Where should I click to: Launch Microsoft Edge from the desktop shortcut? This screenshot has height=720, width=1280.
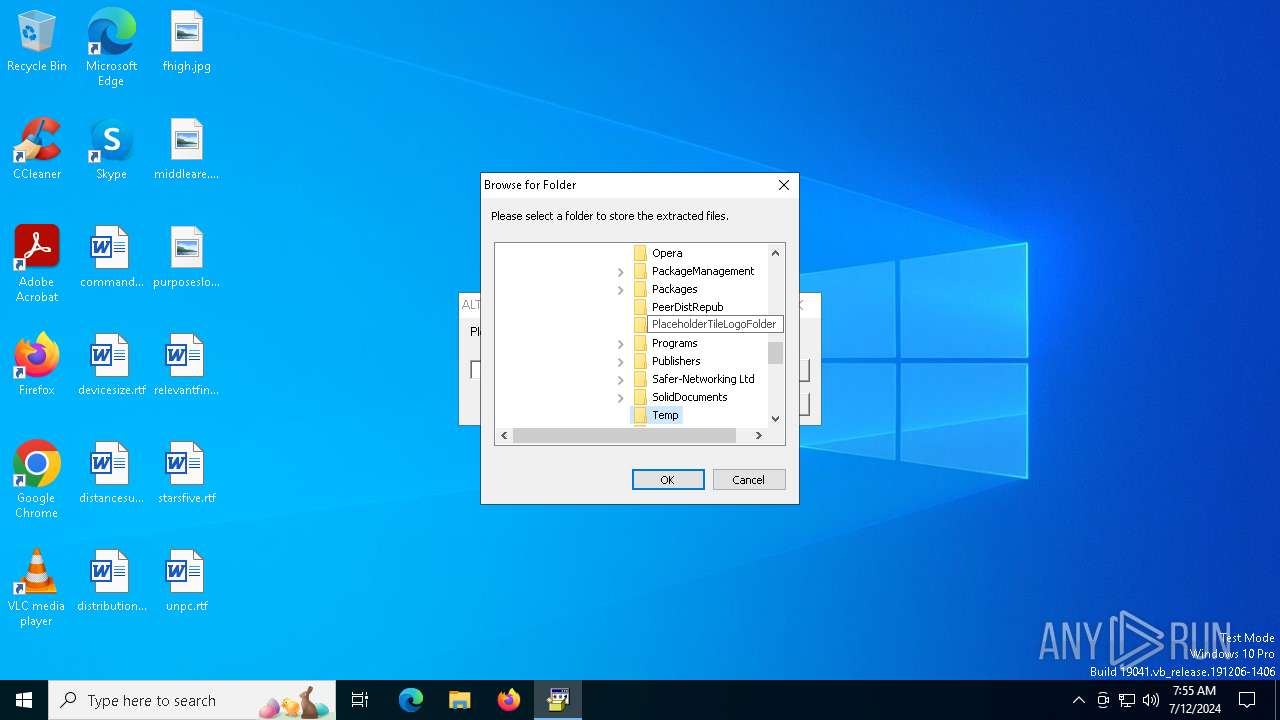(111, 48)
